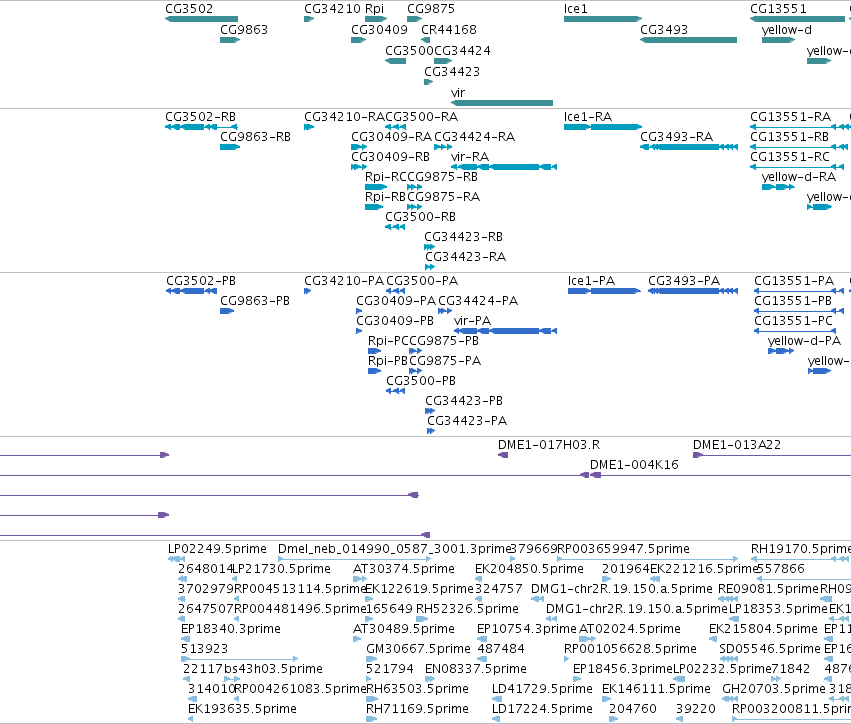Select the Rpi gene label

pyautogui.click(x=374, y=9)
